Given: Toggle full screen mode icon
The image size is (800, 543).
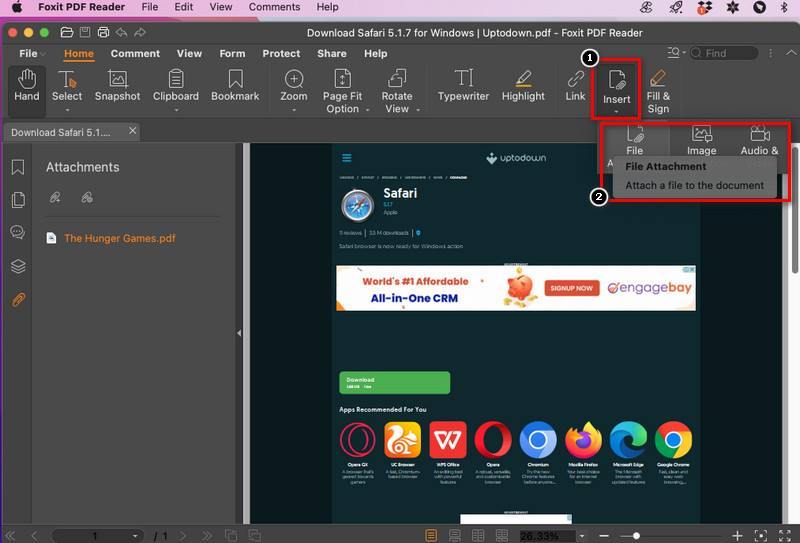Looking at the screenshot, I should [x=785, y=535].
